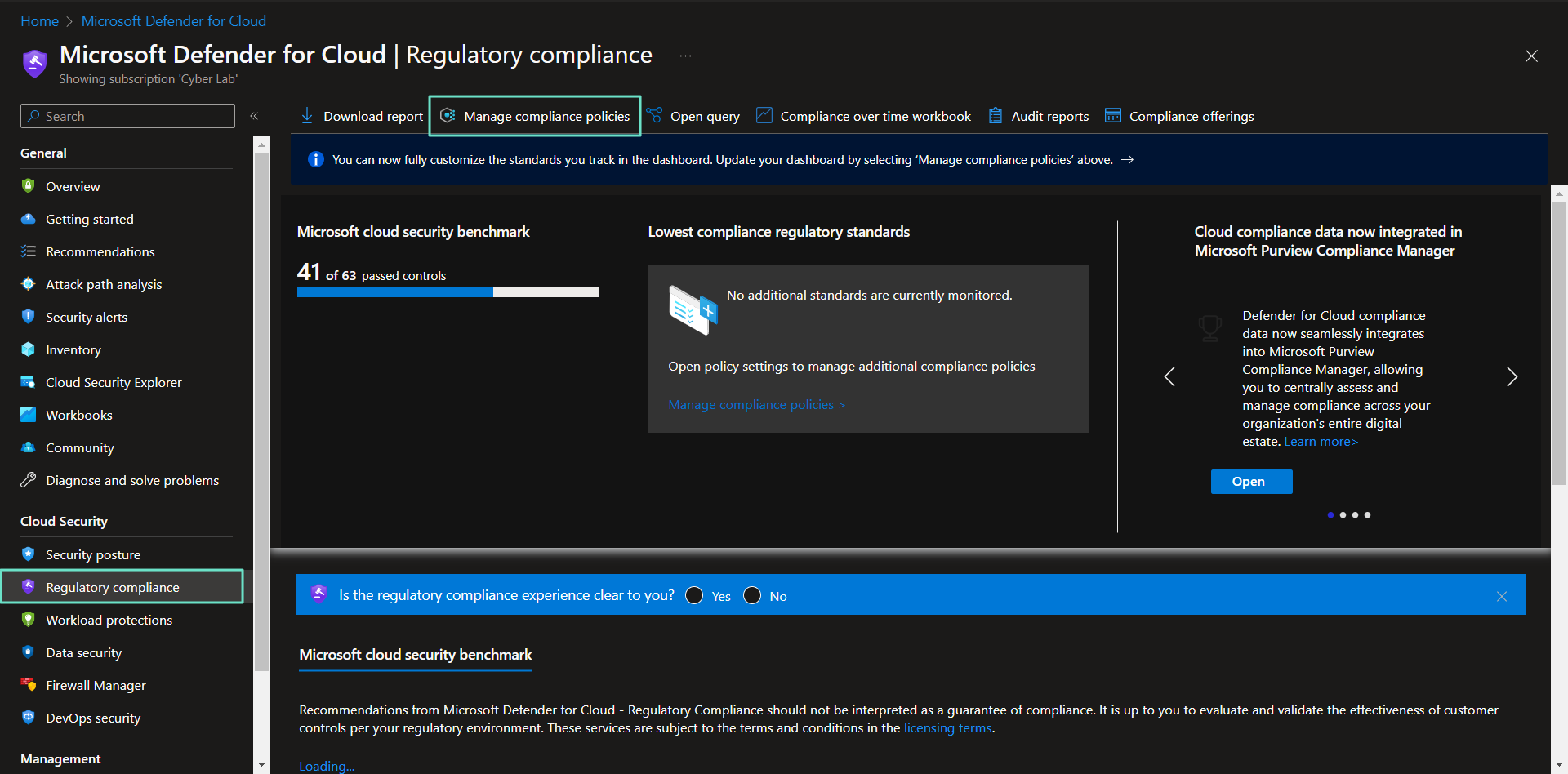1568x774 pixels.
Task: Select the last carousel dot indicator
Action: 1367,515
